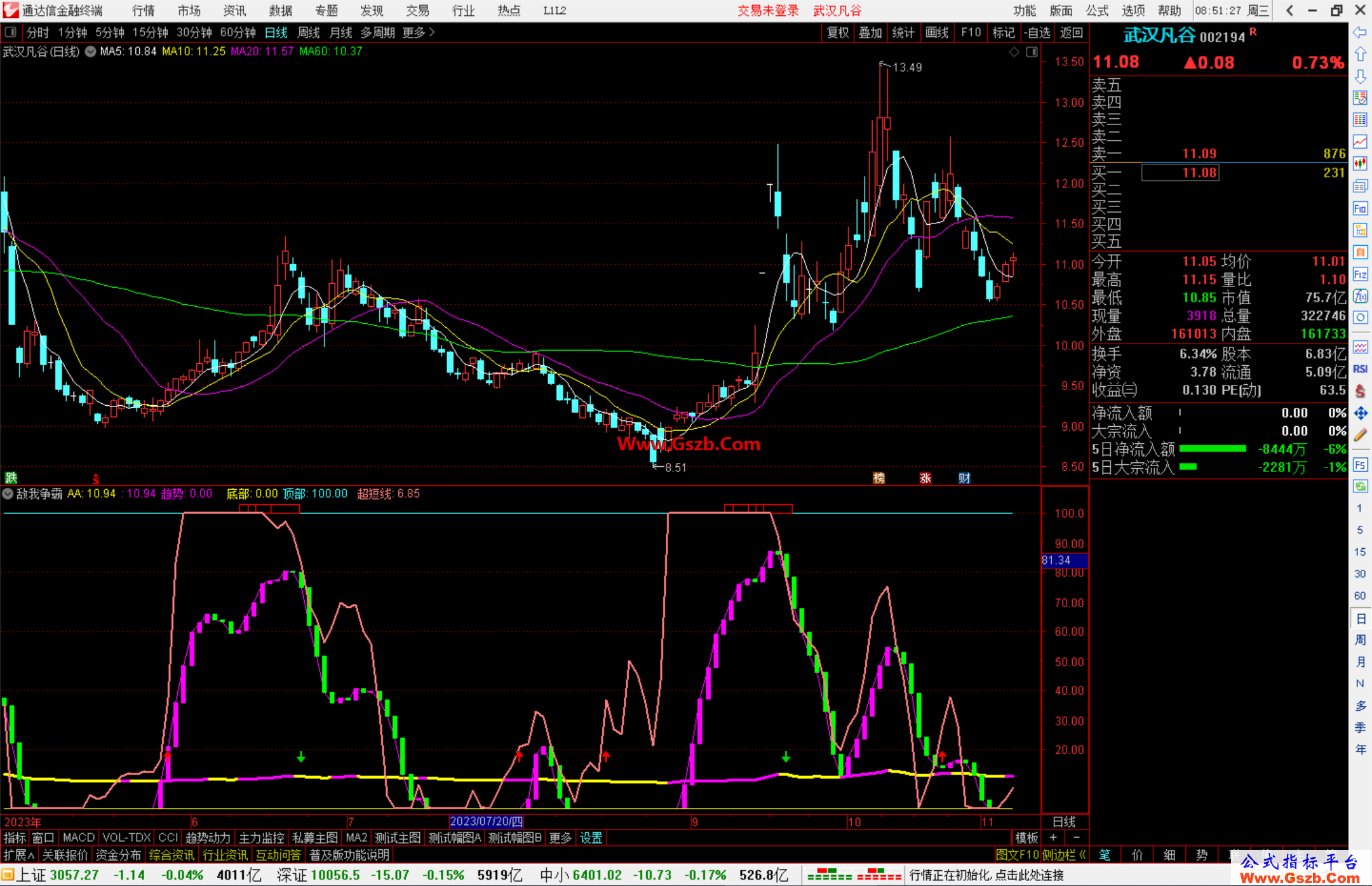Screen dimensions: 1372x886
Task: Click the left arrow icon in right sidebar
Action: click(x=1360, y=32)
